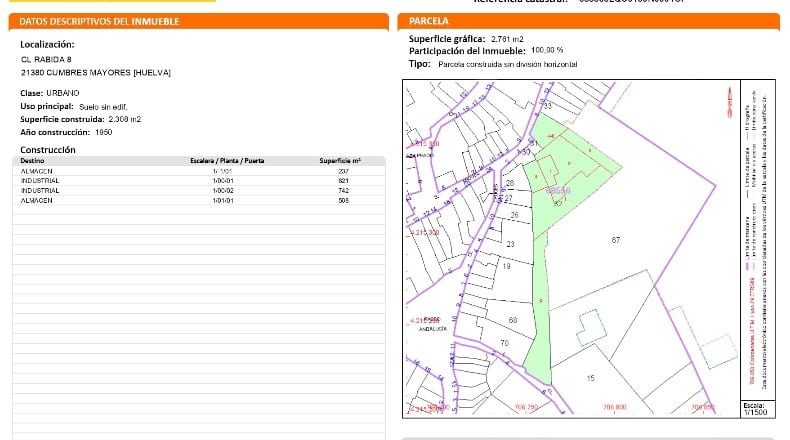Image resolution: width=790 pixels, height=440 pixels.
Task: Click the 'Tipo:' label
Action: pos(420,64)
